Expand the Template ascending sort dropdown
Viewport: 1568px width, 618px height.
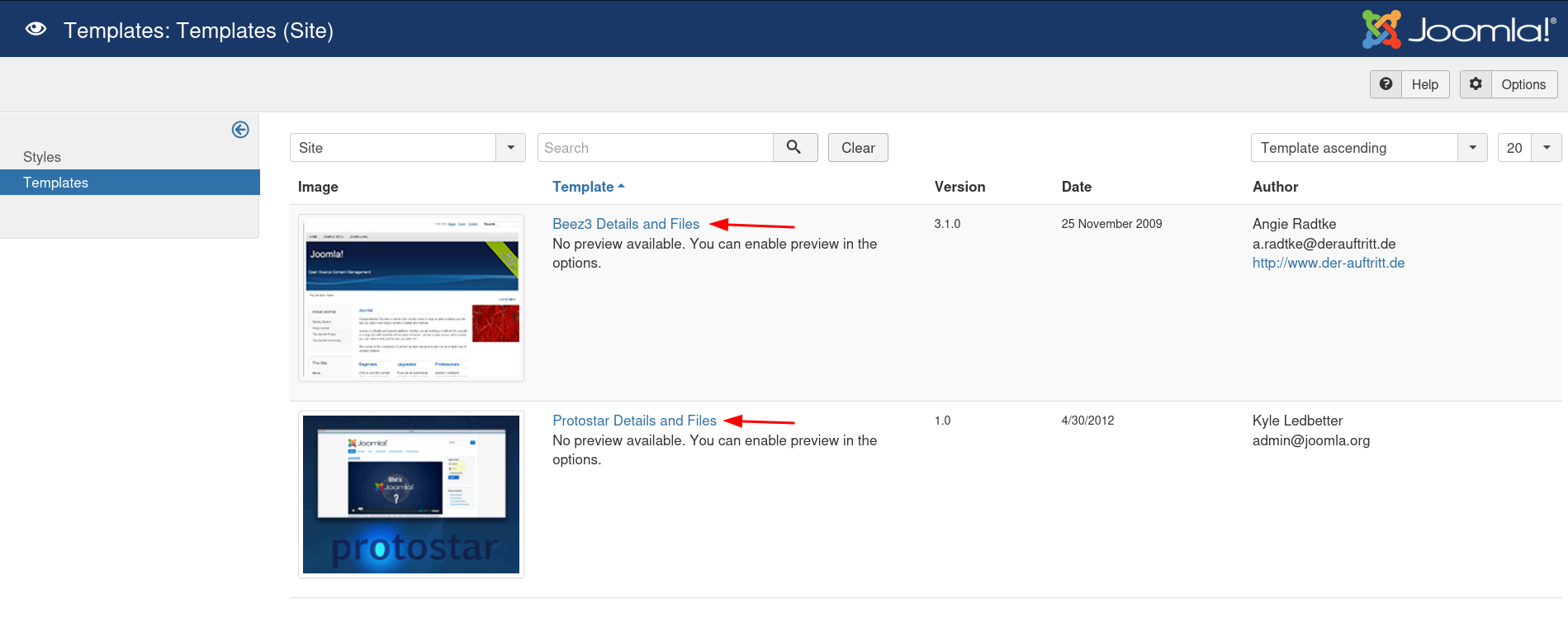pyautogui.click(x=1472, y=148)
